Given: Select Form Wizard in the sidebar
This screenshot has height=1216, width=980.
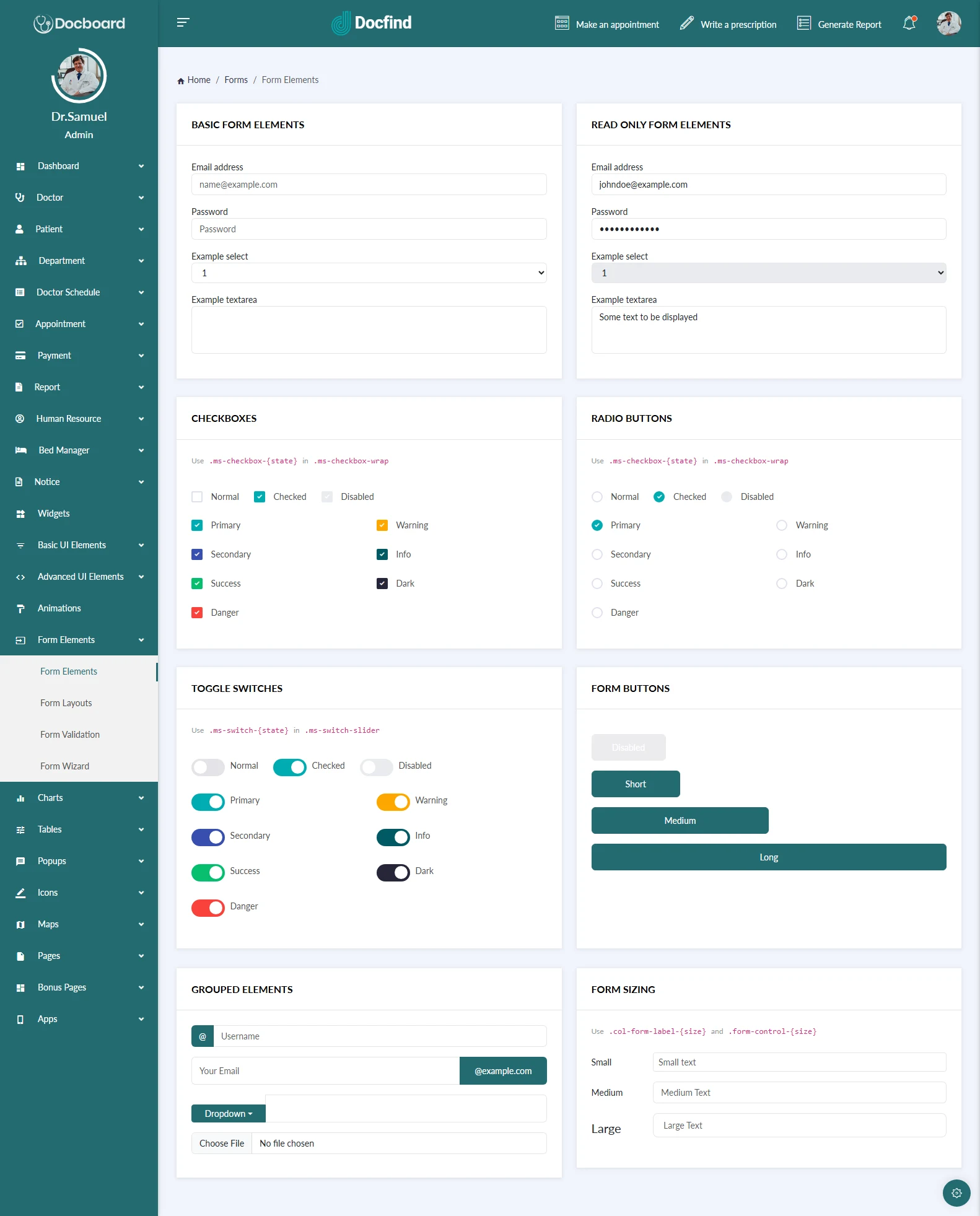Looking at the screenshot, I should [x=64, y=766].
